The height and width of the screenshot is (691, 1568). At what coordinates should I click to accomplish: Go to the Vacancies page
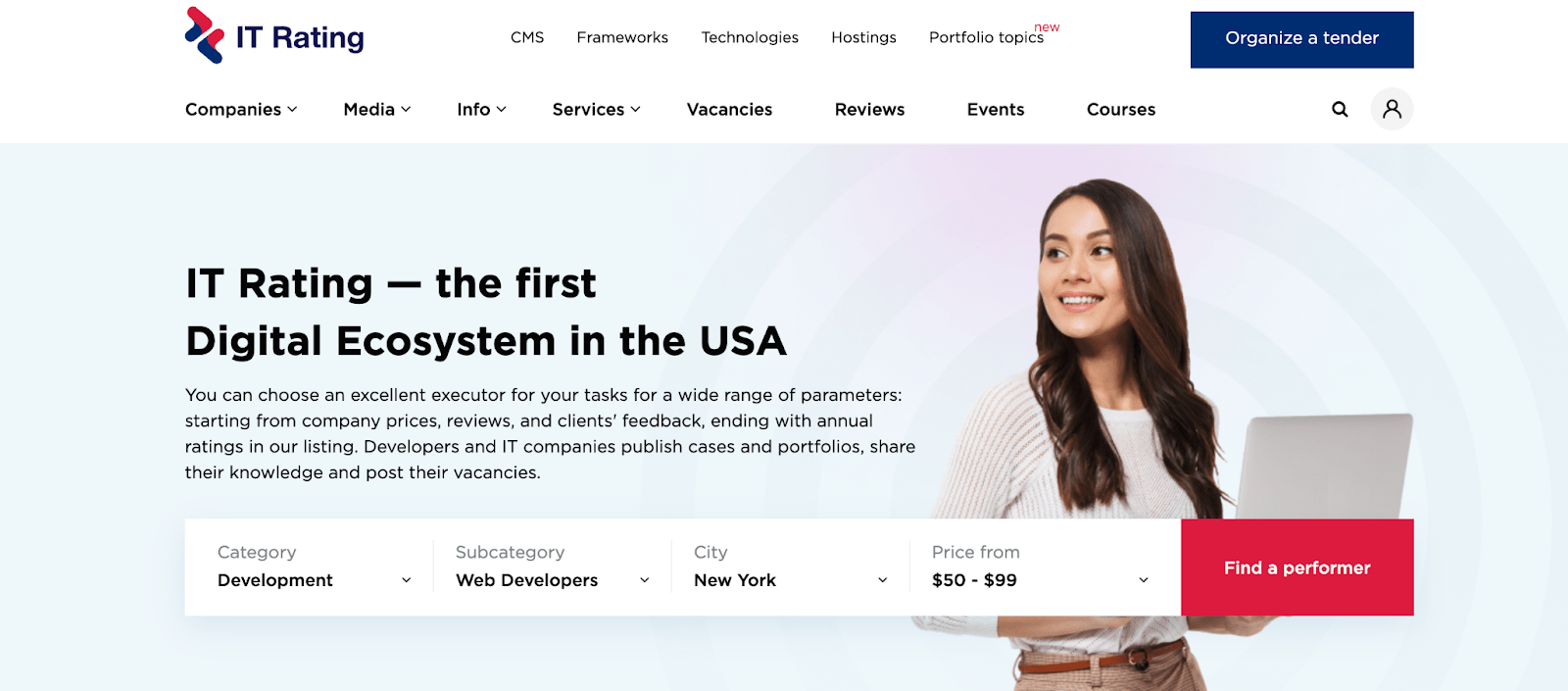[x=729, y=110]
